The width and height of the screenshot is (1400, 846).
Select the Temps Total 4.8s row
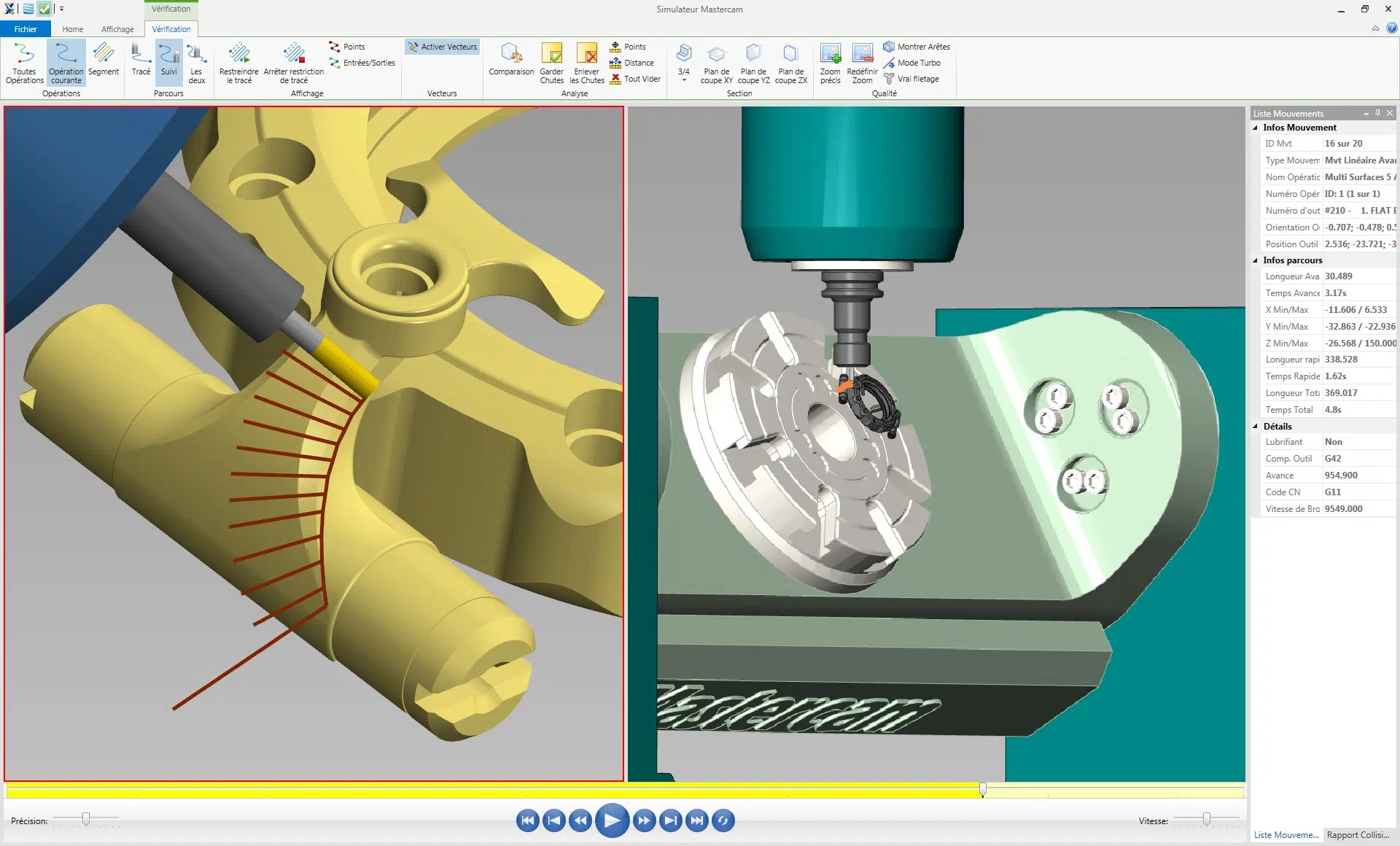coord(1328,410)
